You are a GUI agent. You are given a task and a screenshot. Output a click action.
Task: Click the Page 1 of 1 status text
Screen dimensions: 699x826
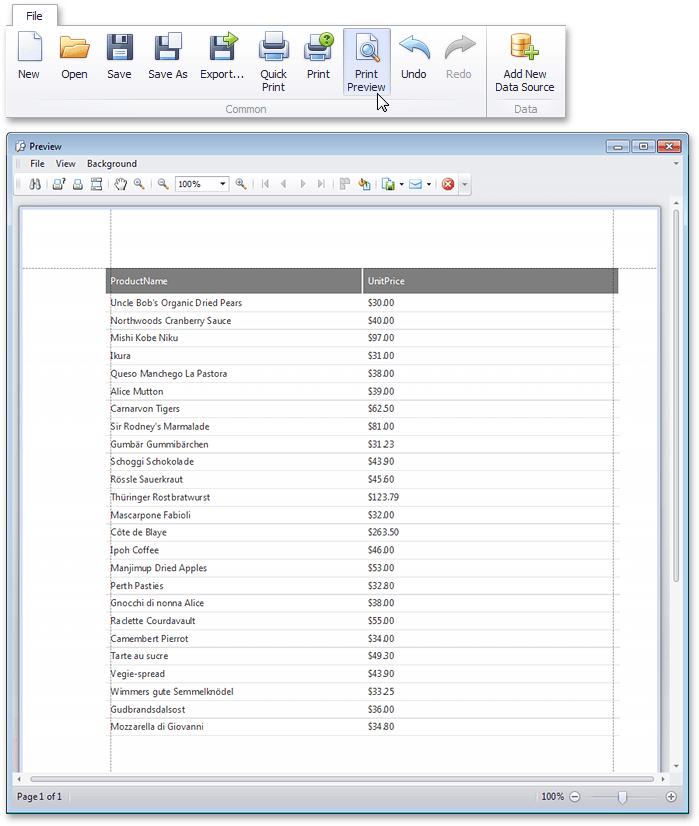[40, 797]
